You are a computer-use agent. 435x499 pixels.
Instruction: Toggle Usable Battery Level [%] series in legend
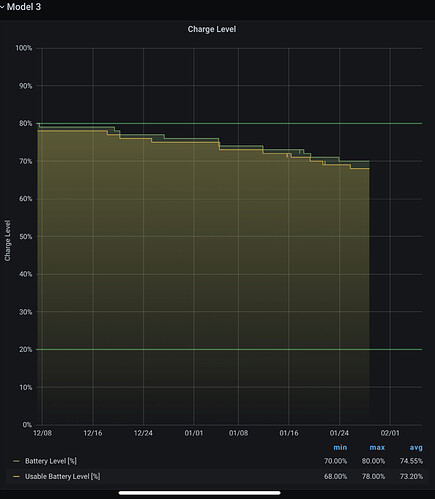(62, 476)
